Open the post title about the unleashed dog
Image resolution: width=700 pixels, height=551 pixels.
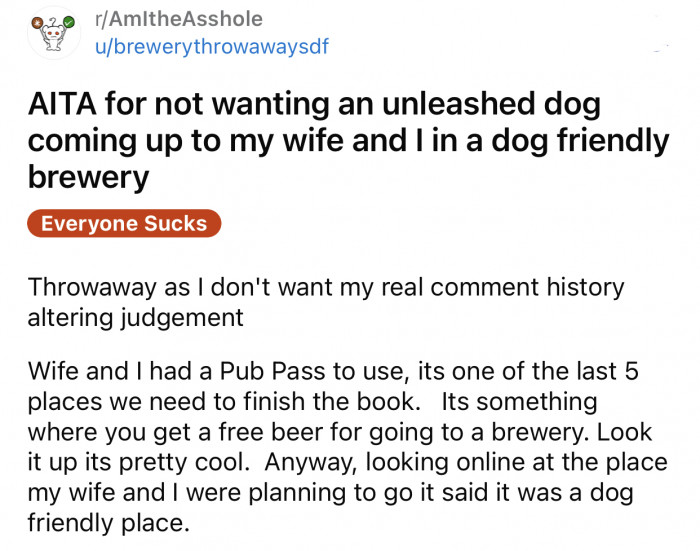pyautogui.click(x=348, y=141)
